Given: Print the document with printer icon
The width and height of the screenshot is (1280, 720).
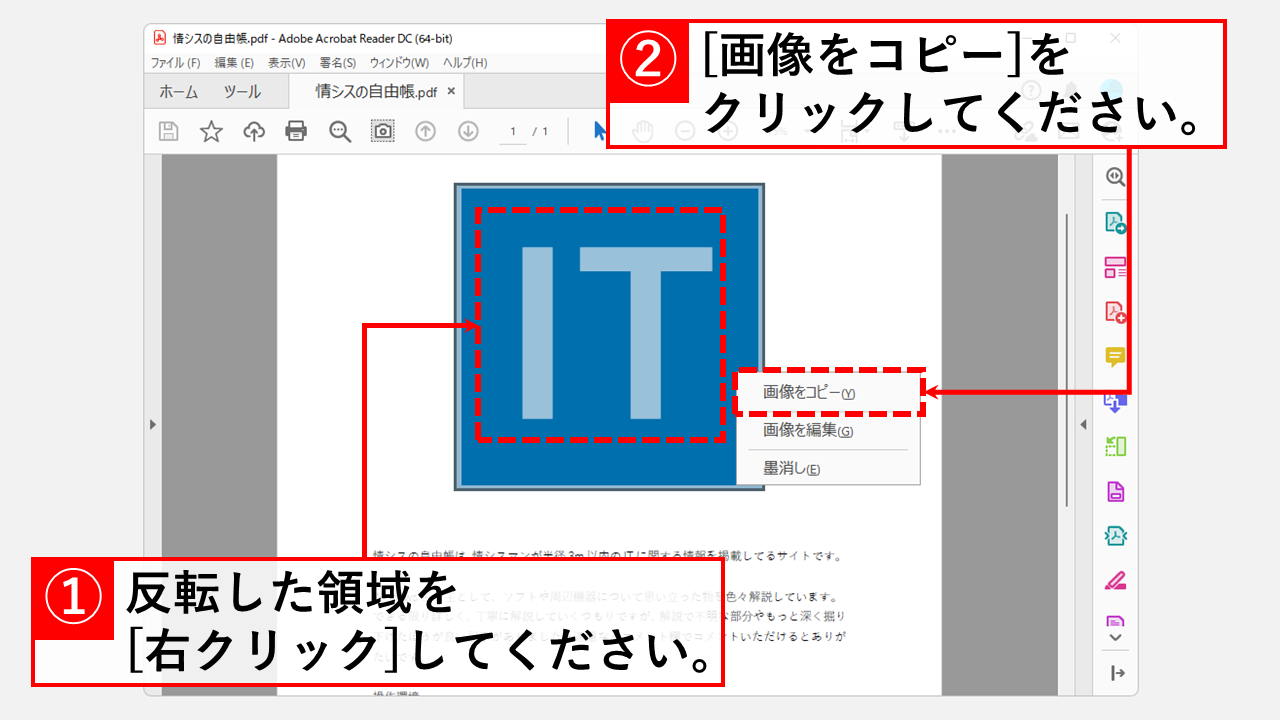Looking at the screenshot, I should tap(296, 131).
